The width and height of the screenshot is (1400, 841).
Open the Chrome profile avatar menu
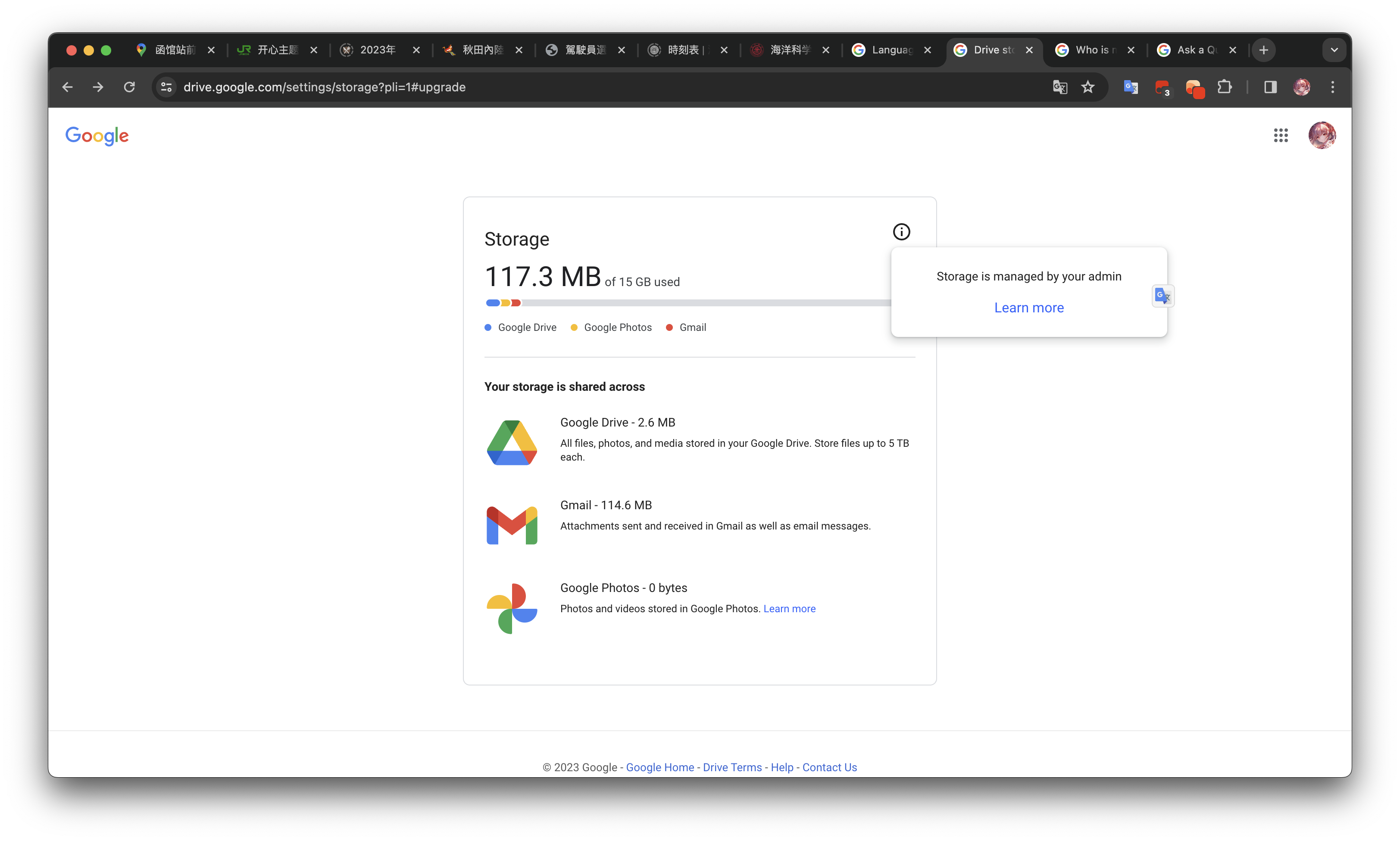point(1301,87)
